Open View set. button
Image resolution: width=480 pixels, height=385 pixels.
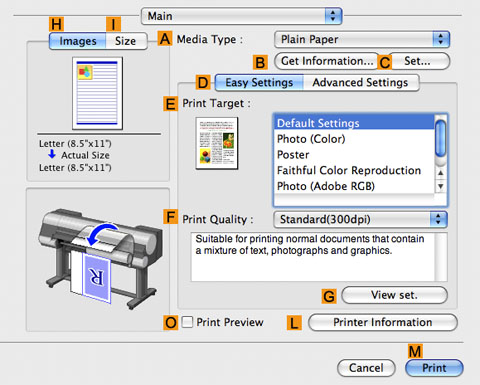(394, 295)
